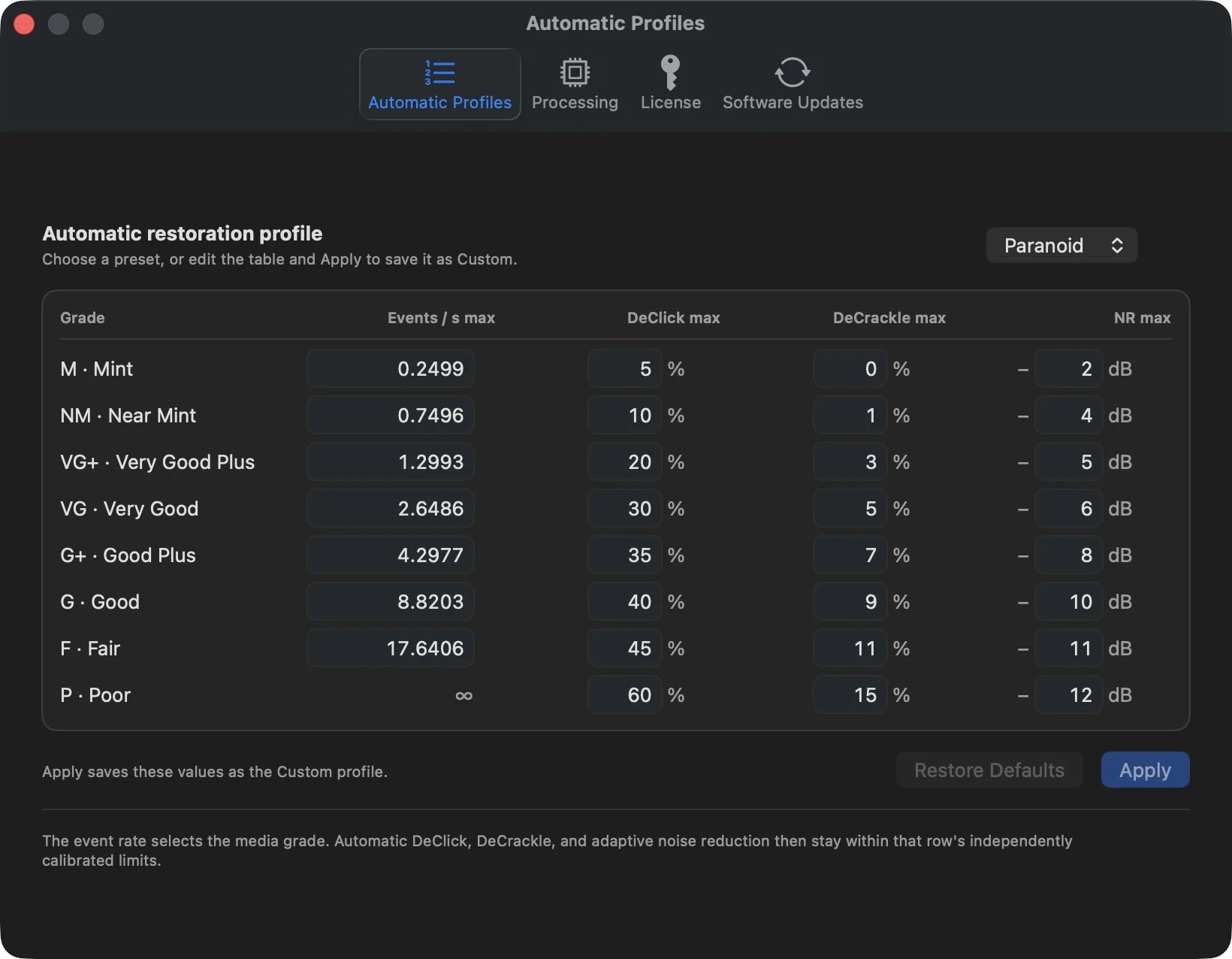
Task: Edit Good events field 8.8203
Action: (391, 601)
